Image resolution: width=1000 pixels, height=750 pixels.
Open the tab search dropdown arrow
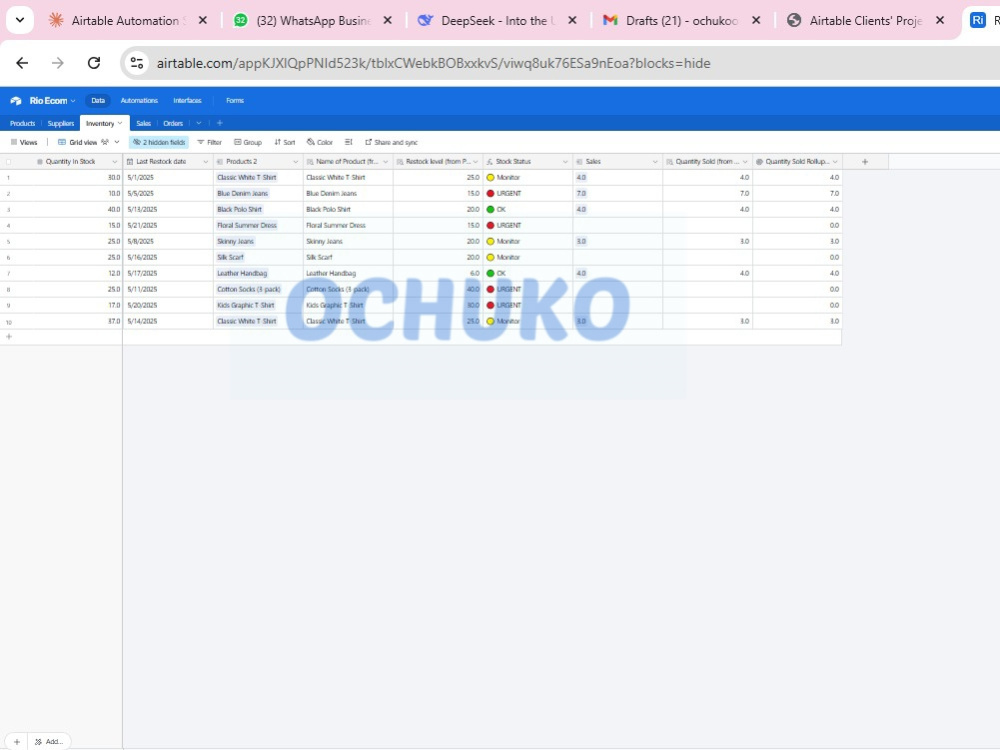(x=20, y=20)
